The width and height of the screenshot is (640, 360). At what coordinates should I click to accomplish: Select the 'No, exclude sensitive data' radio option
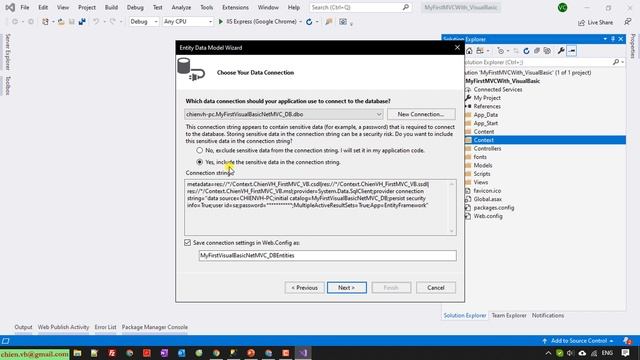200,151
